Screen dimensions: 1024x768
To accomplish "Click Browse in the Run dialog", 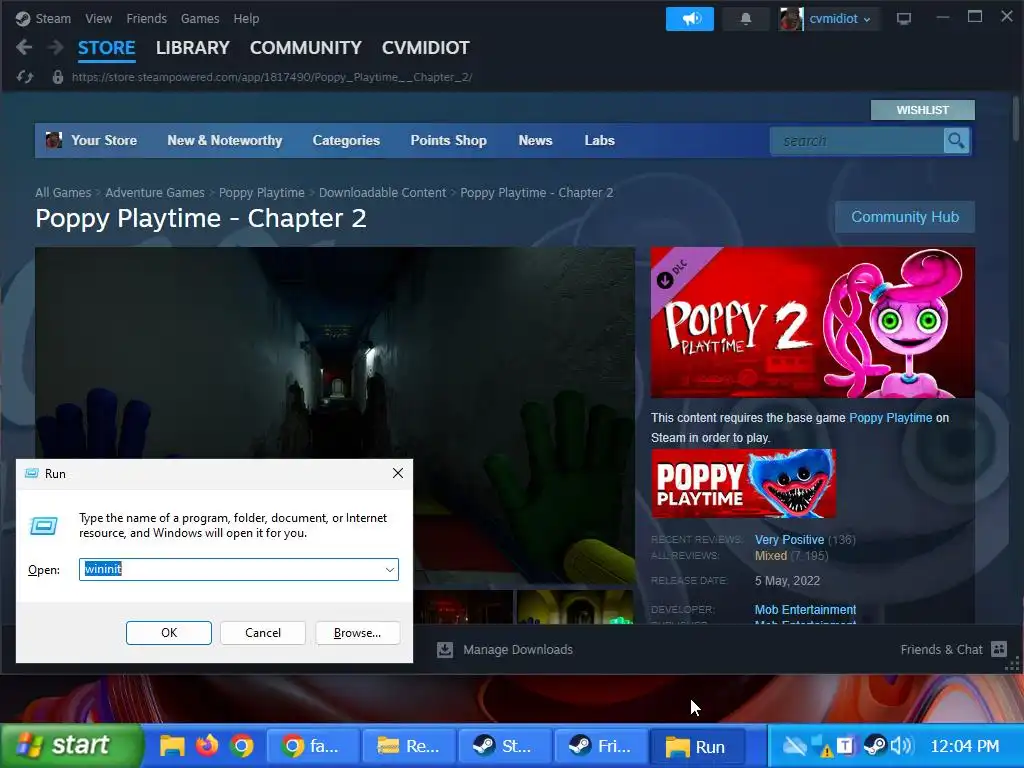I will (x=357, y=633).
